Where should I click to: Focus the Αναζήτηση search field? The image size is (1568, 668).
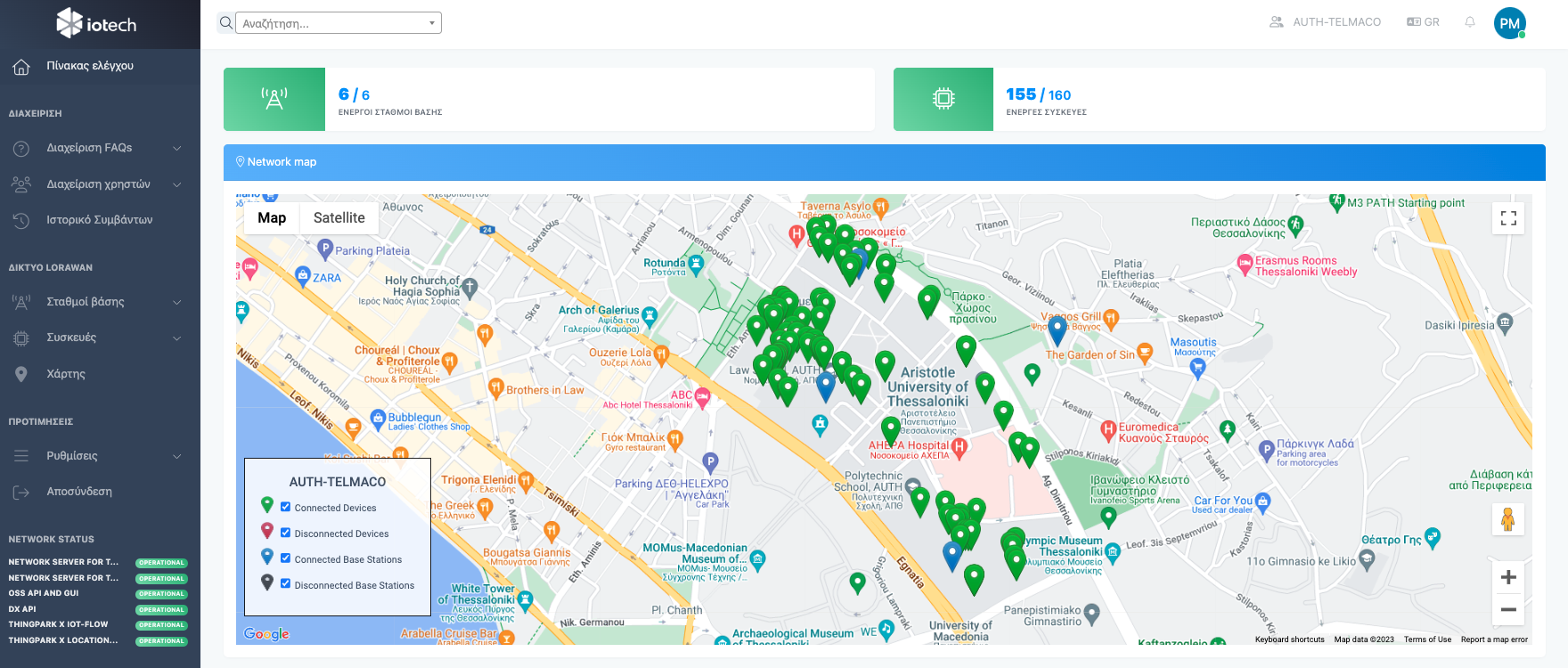339,23
